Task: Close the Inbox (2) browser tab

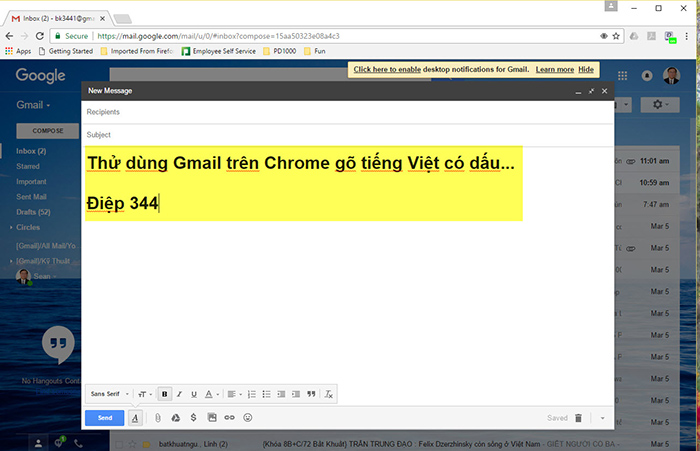Action: [x=102, y=18]
